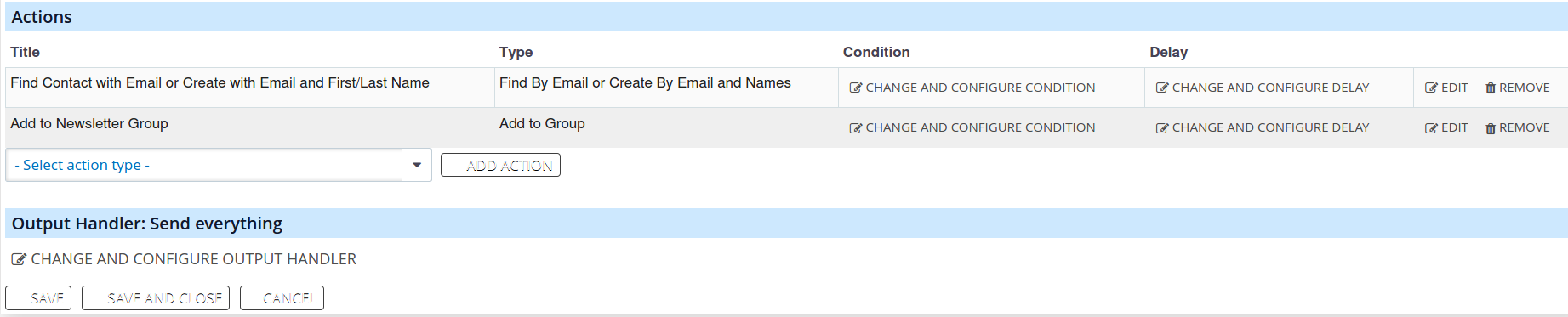Cancel editing the form

[x=282, y=298]
